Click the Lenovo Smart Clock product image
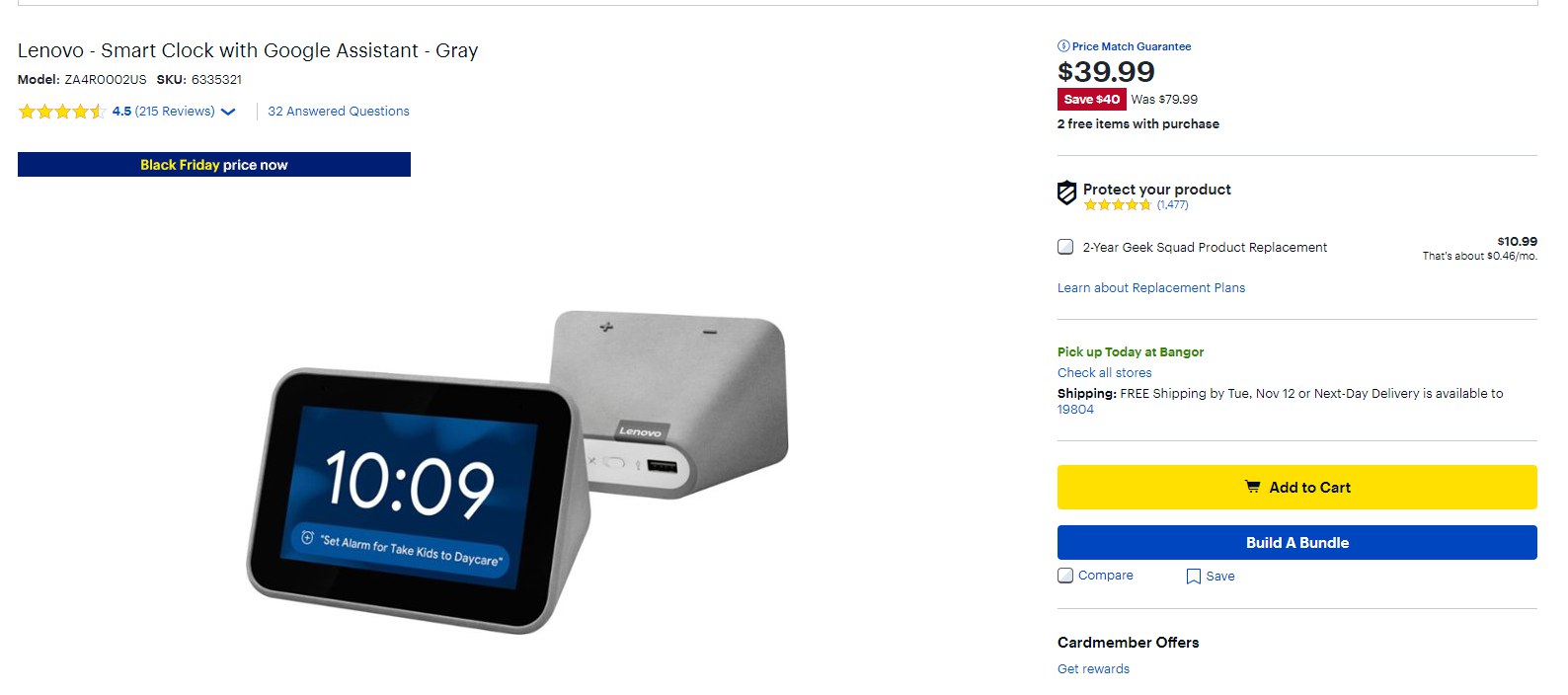1568x695 pixels. [517, 472]
